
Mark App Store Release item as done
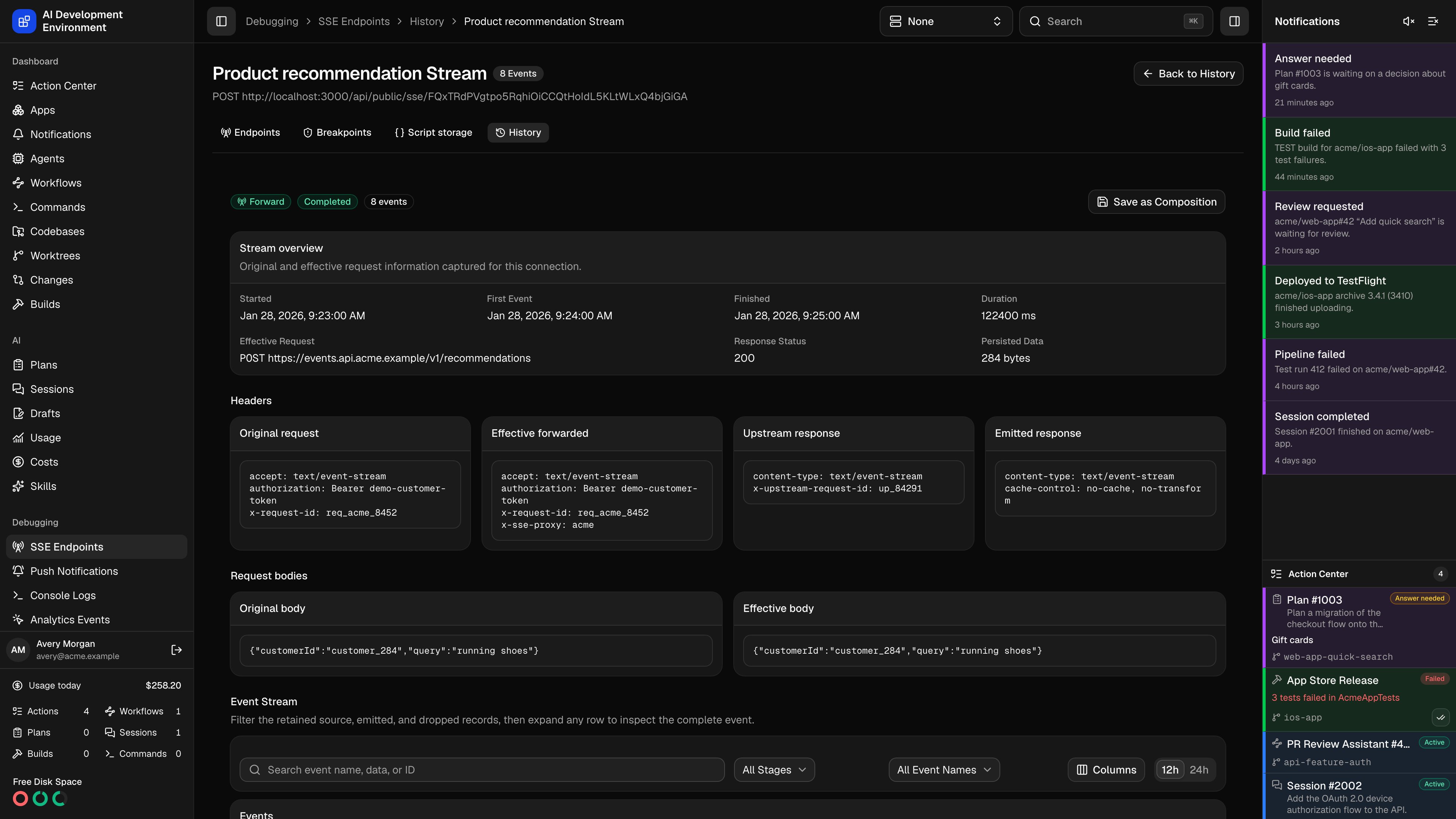(1440, 717)
